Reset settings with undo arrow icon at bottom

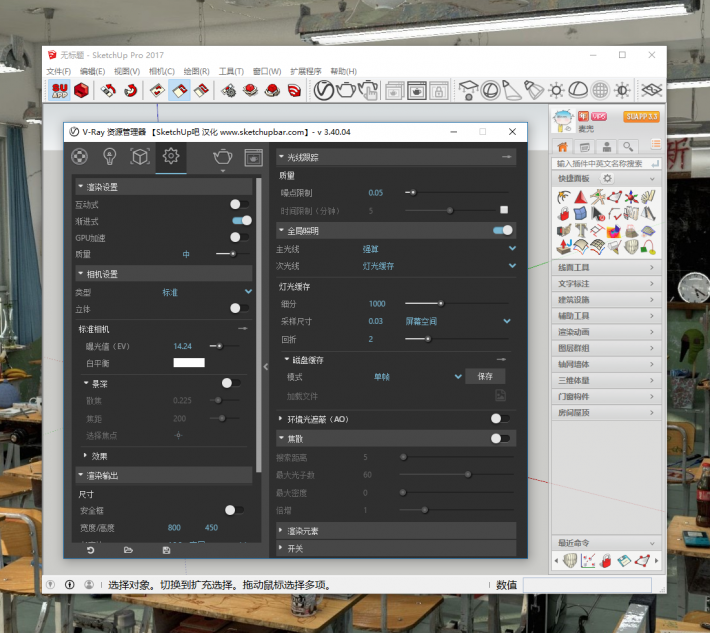(x=91, y=550)
